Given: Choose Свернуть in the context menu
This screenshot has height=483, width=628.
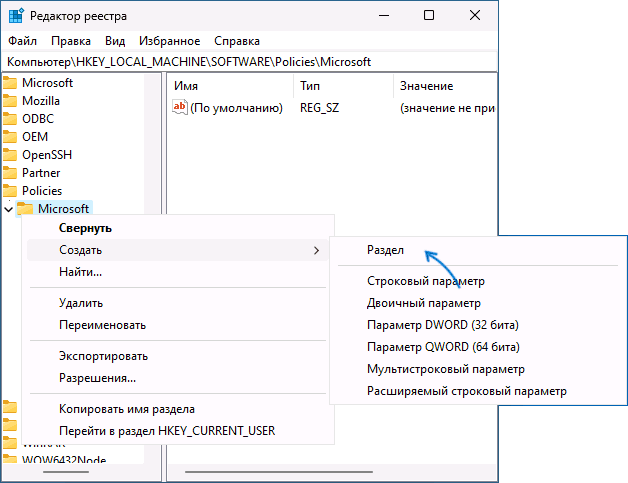Looking at the screenshot, I should pyautogui.click(x=178, y=228).
